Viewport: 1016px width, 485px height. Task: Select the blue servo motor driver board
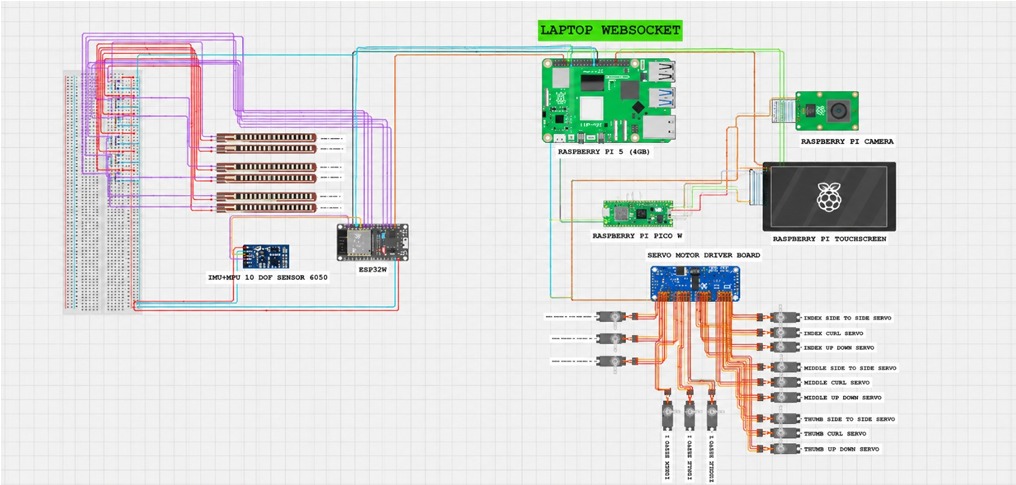click(x=695, y=283)
